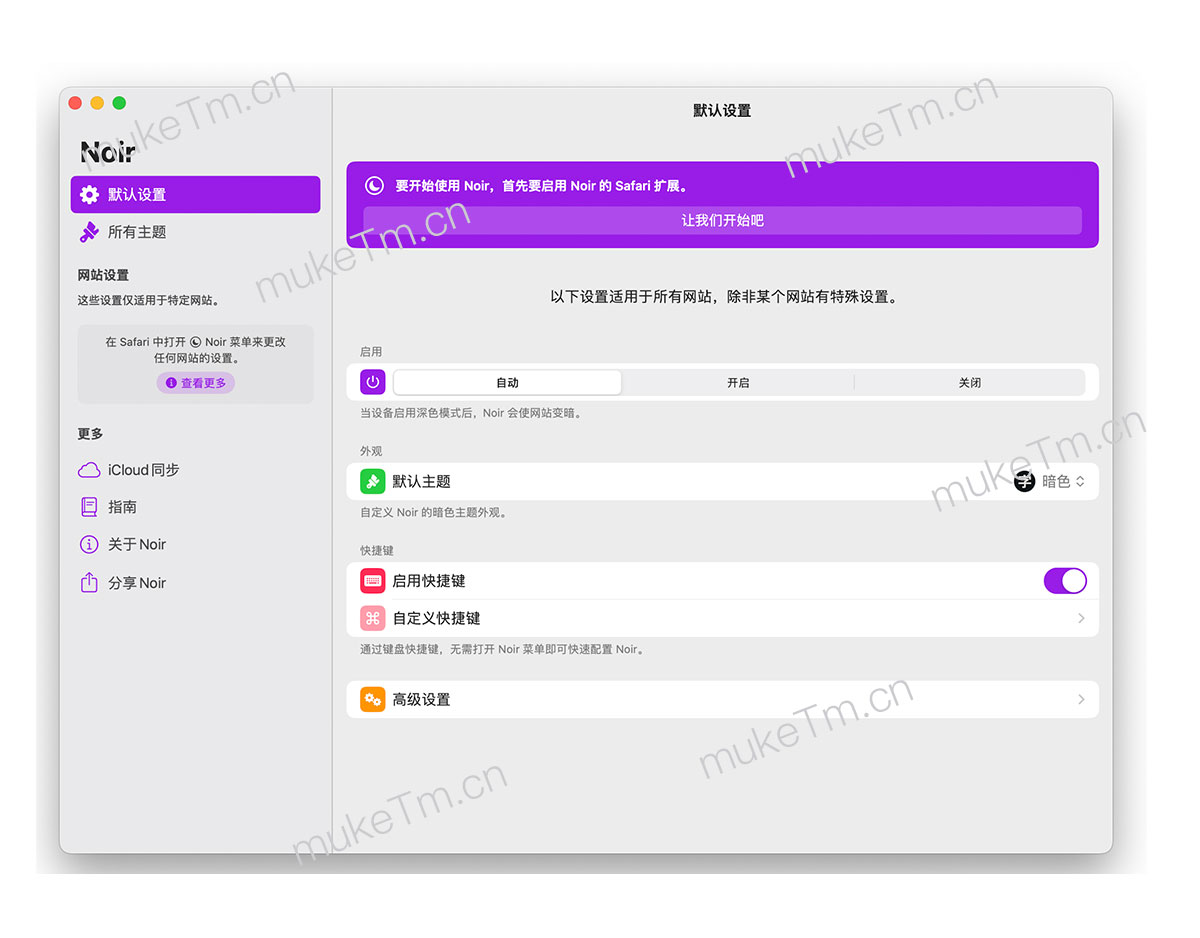Open 高级设置 via its chevron

(x=1081, y=699)
